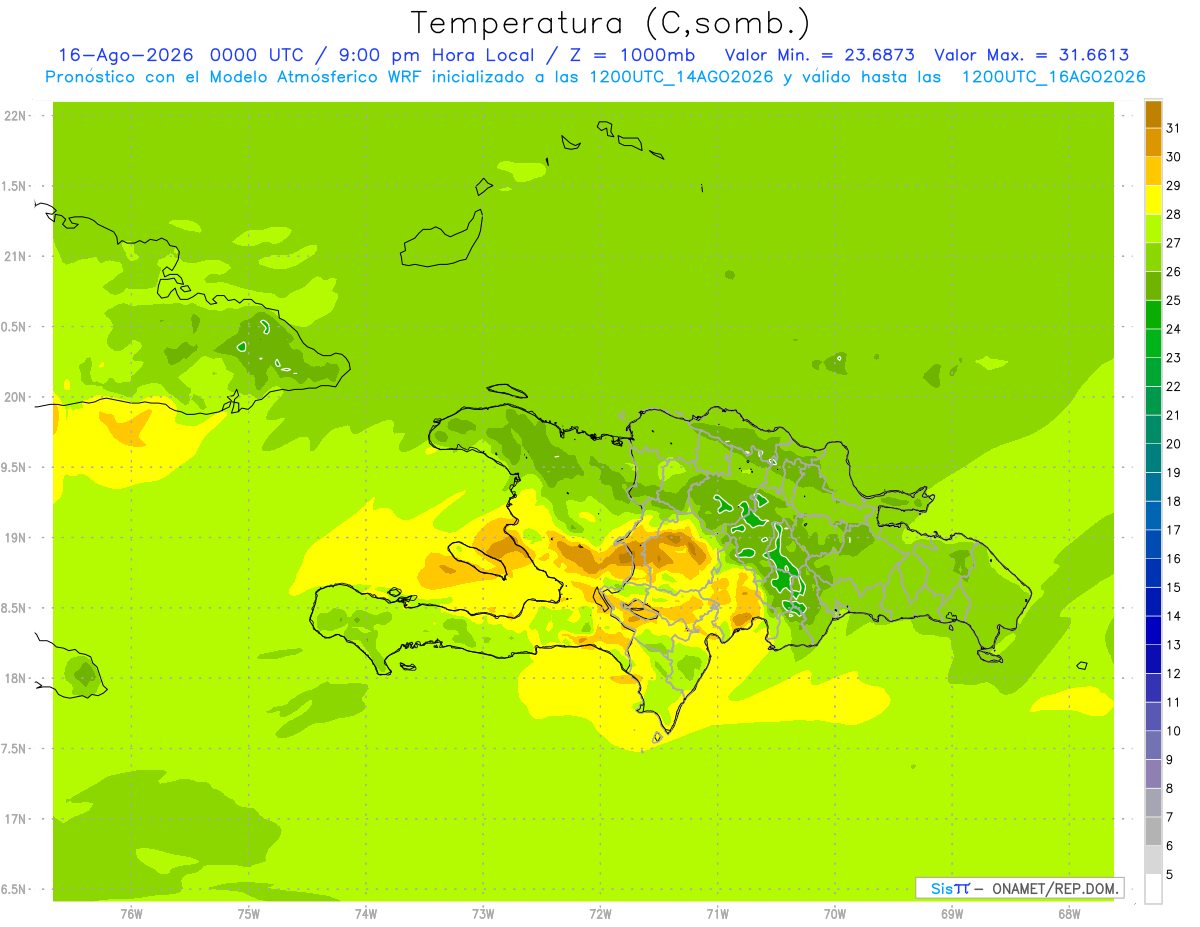The image size is (1200, 927).
Task: Click the '0.5N' latitude axis label
Action: (14, 327)
